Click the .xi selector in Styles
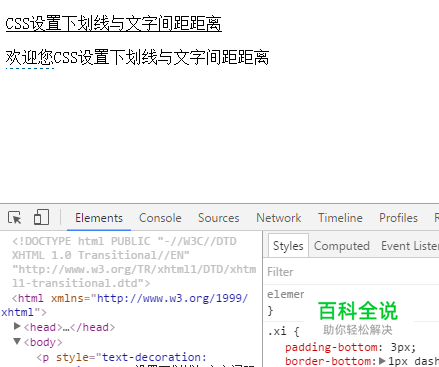This screenshot has height=367, width=439. tap(277, 331)
